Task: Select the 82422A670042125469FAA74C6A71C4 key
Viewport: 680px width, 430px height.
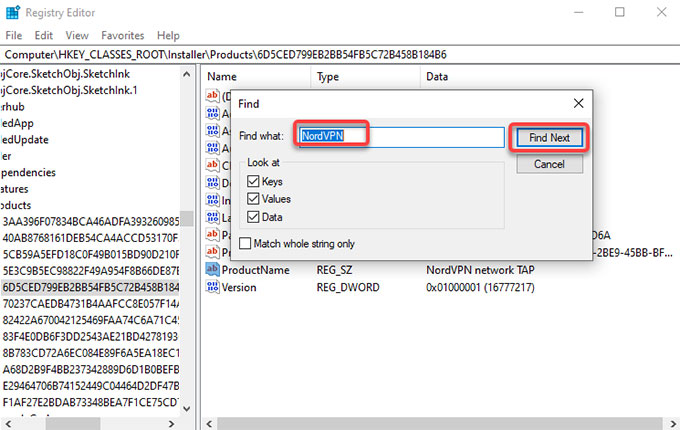Action: tap(91, 320)
